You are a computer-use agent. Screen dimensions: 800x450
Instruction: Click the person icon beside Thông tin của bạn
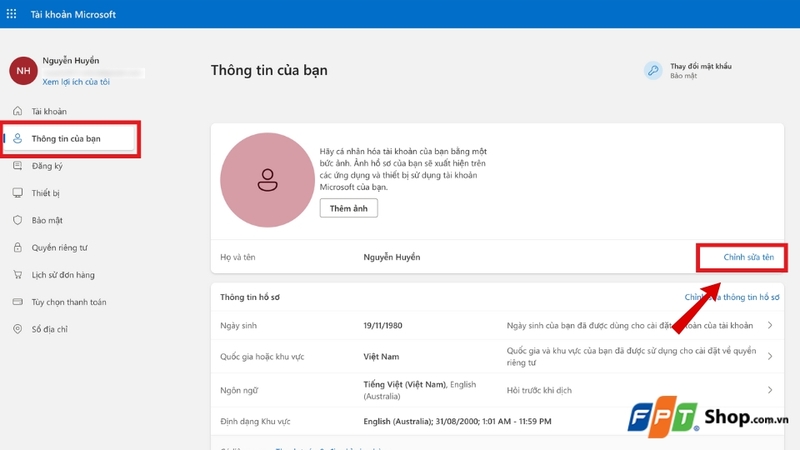(x=17, y=138)
